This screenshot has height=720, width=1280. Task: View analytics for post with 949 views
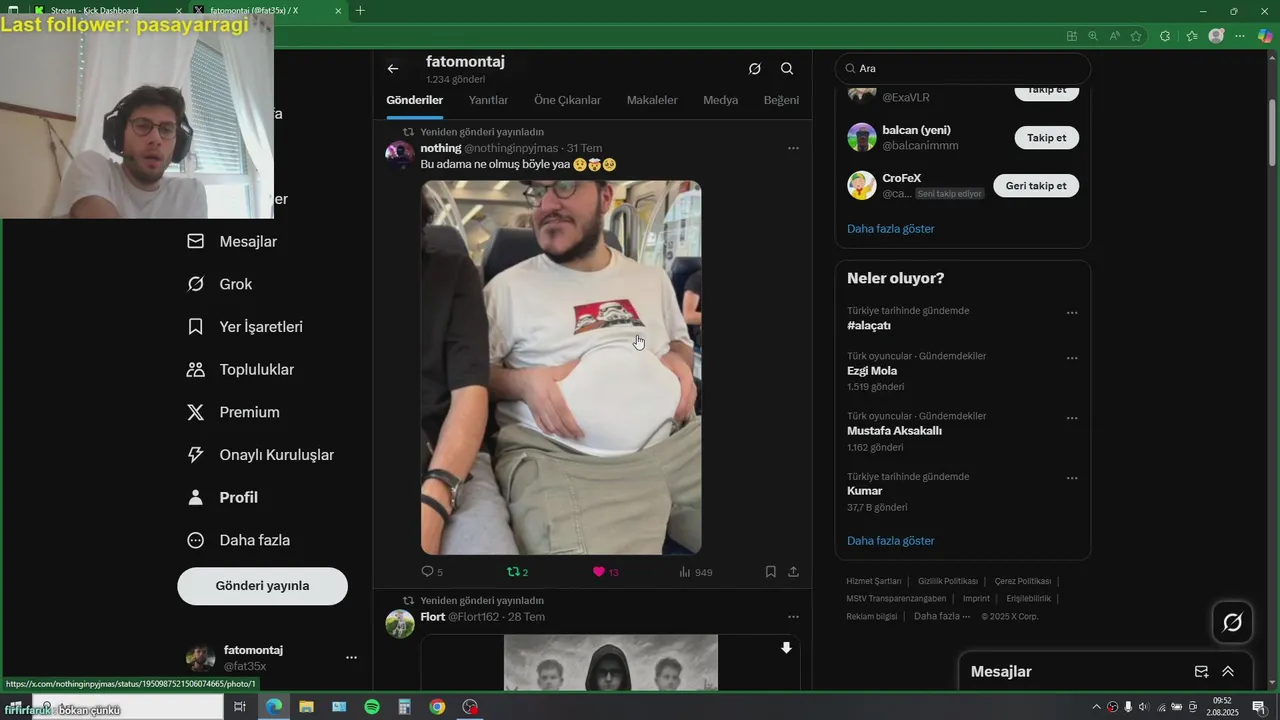(695, 572)
